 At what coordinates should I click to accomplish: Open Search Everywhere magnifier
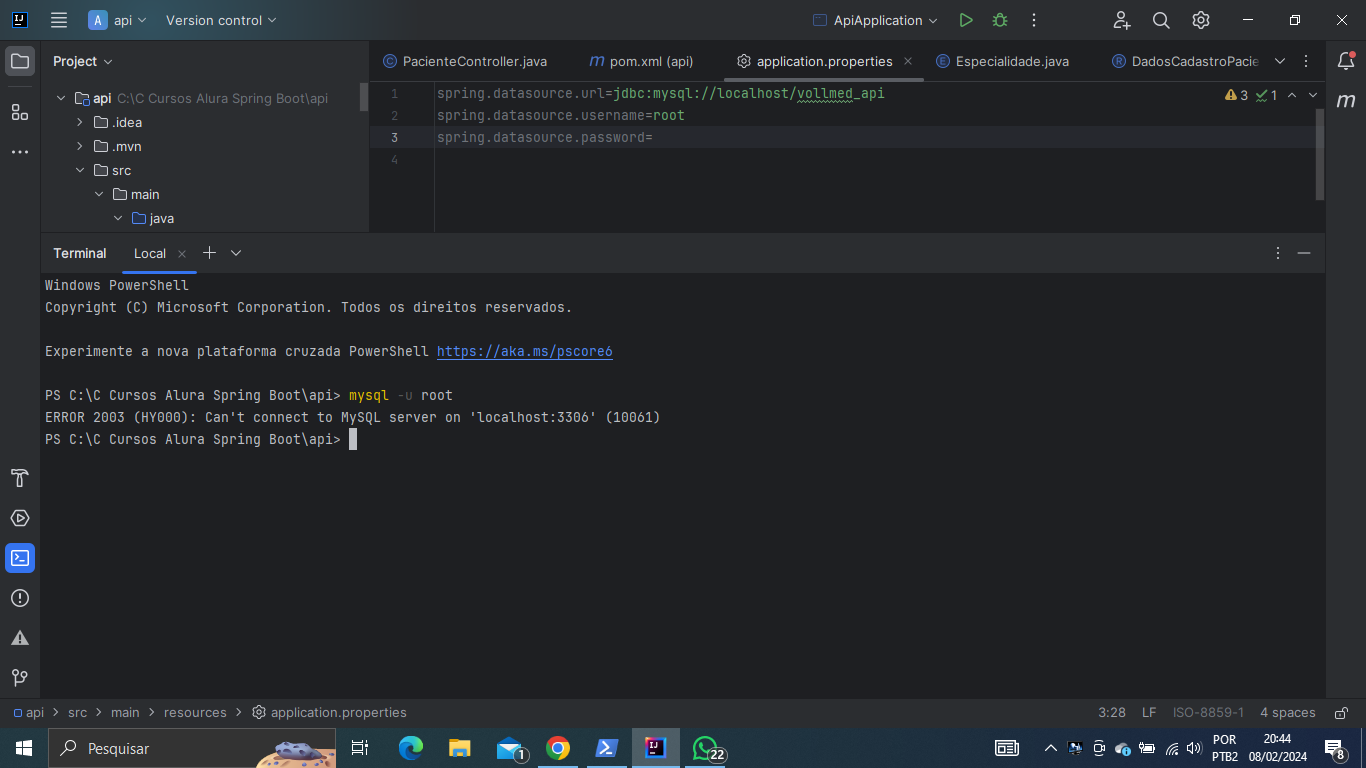point(1161,20)
